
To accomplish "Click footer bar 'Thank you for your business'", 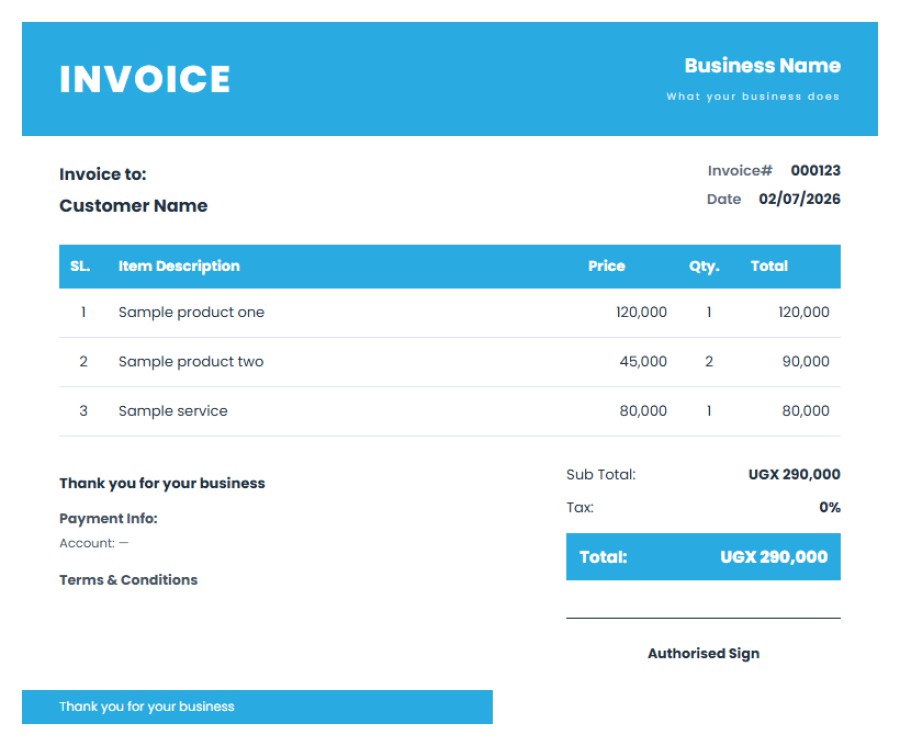I will (x=257, y=707).
